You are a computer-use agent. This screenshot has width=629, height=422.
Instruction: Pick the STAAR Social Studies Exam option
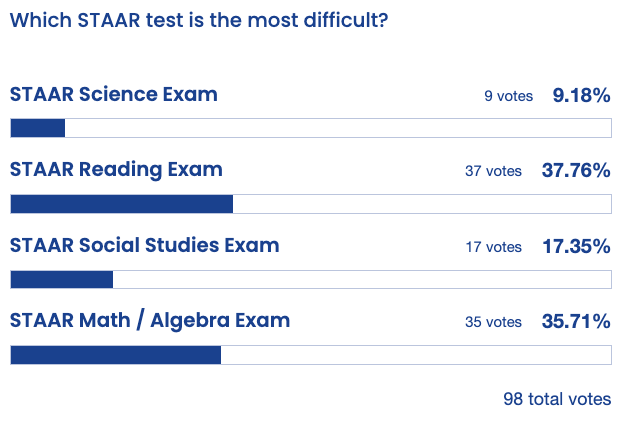144,245
